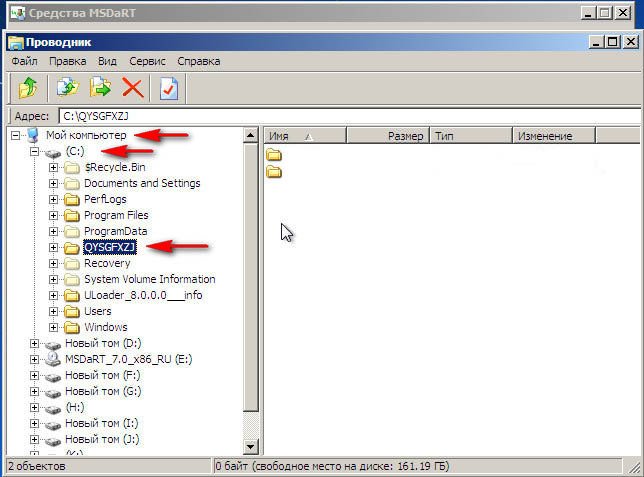Collapse the (C:) drive node
Image resolution: width=644 pixels, height=477 pixels.
tap(34, 152)
